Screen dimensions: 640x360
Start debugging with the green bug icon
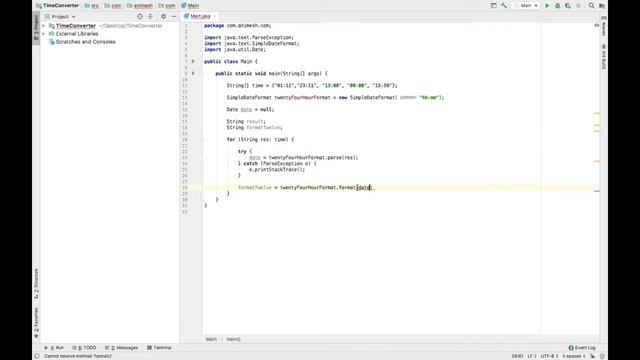click(557, 6)
